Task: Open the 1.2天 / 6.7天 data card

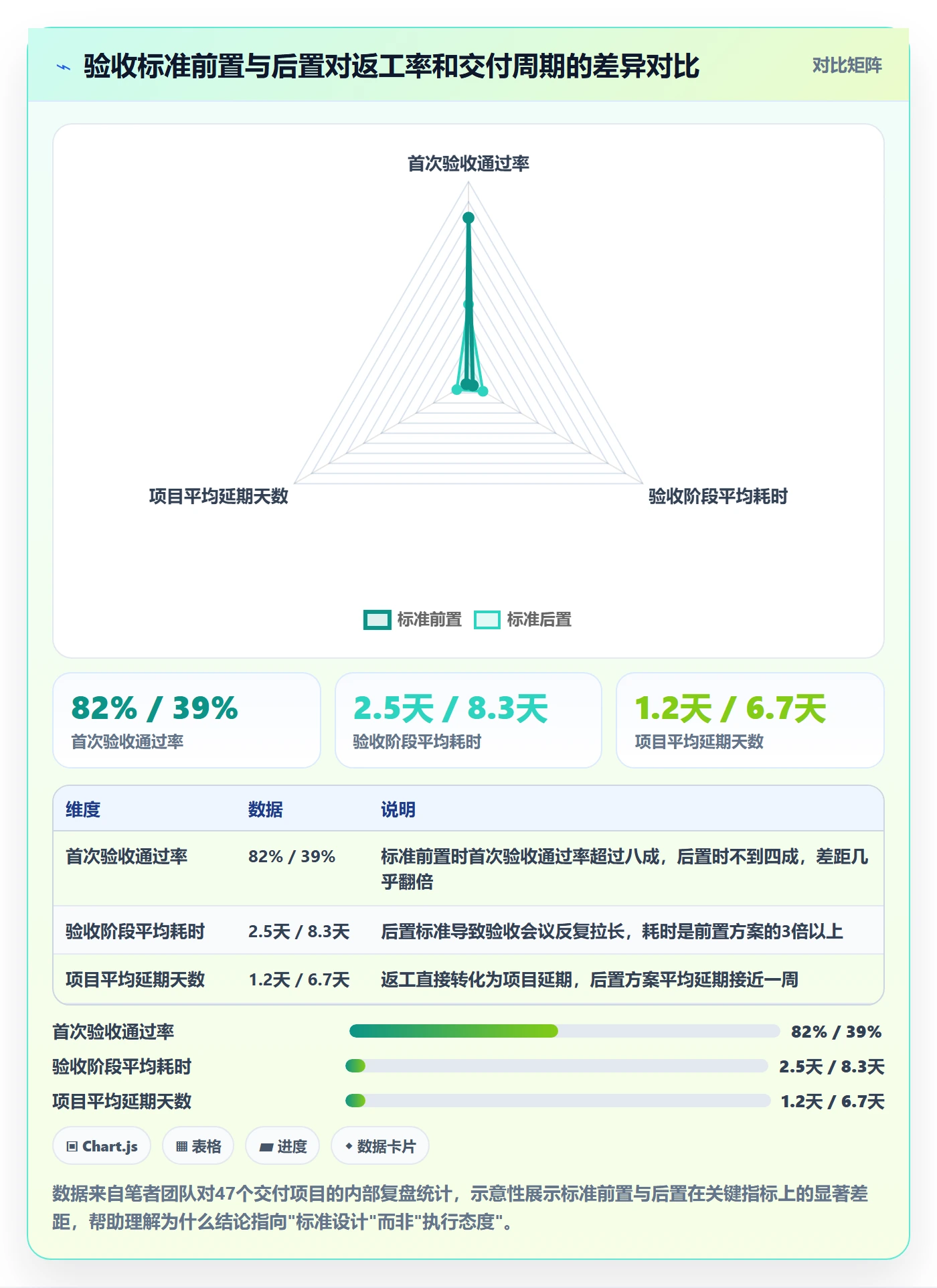Action: tap(750, 720)
